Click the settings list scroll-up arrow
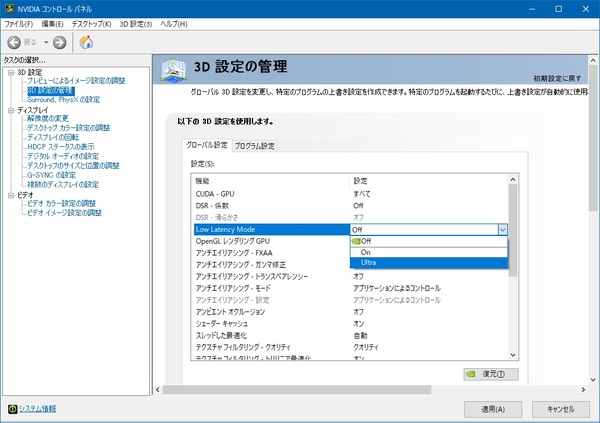 [513, 179]
